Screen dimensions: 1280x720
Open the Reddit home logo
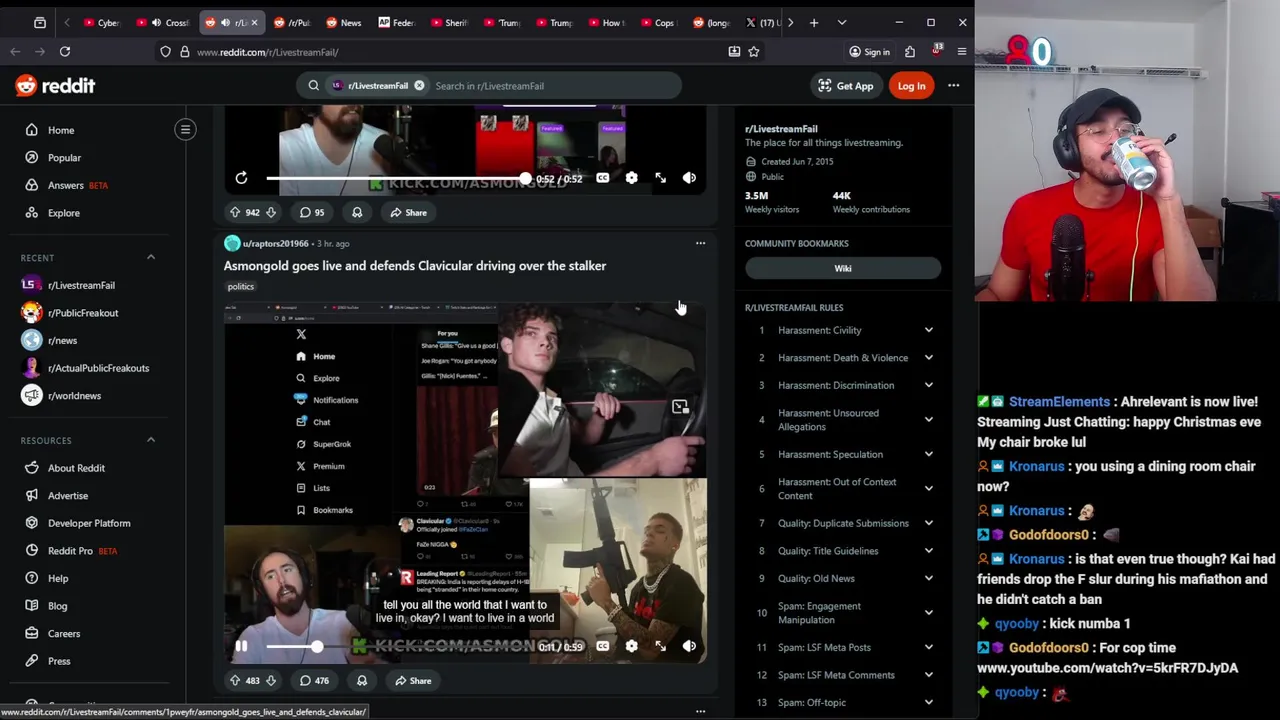tap(55, 86)
